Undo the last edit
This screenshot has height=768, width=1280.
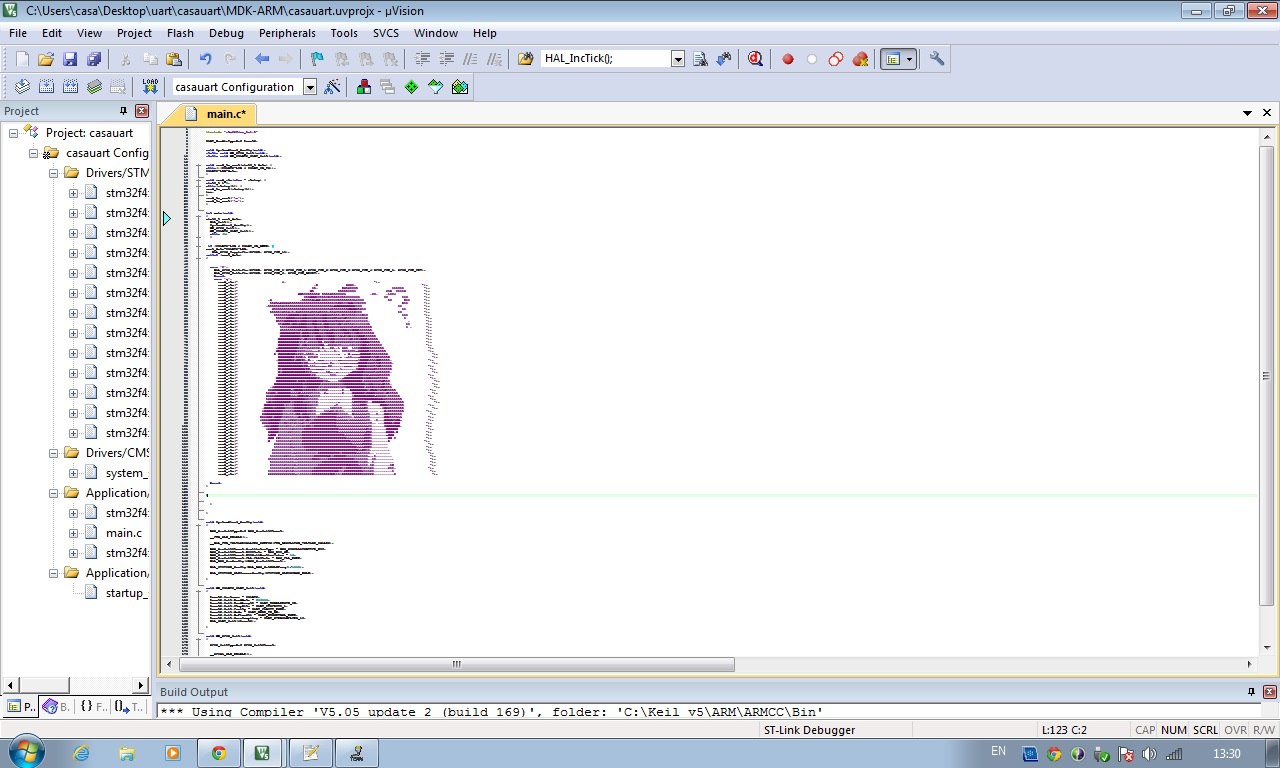205,59
